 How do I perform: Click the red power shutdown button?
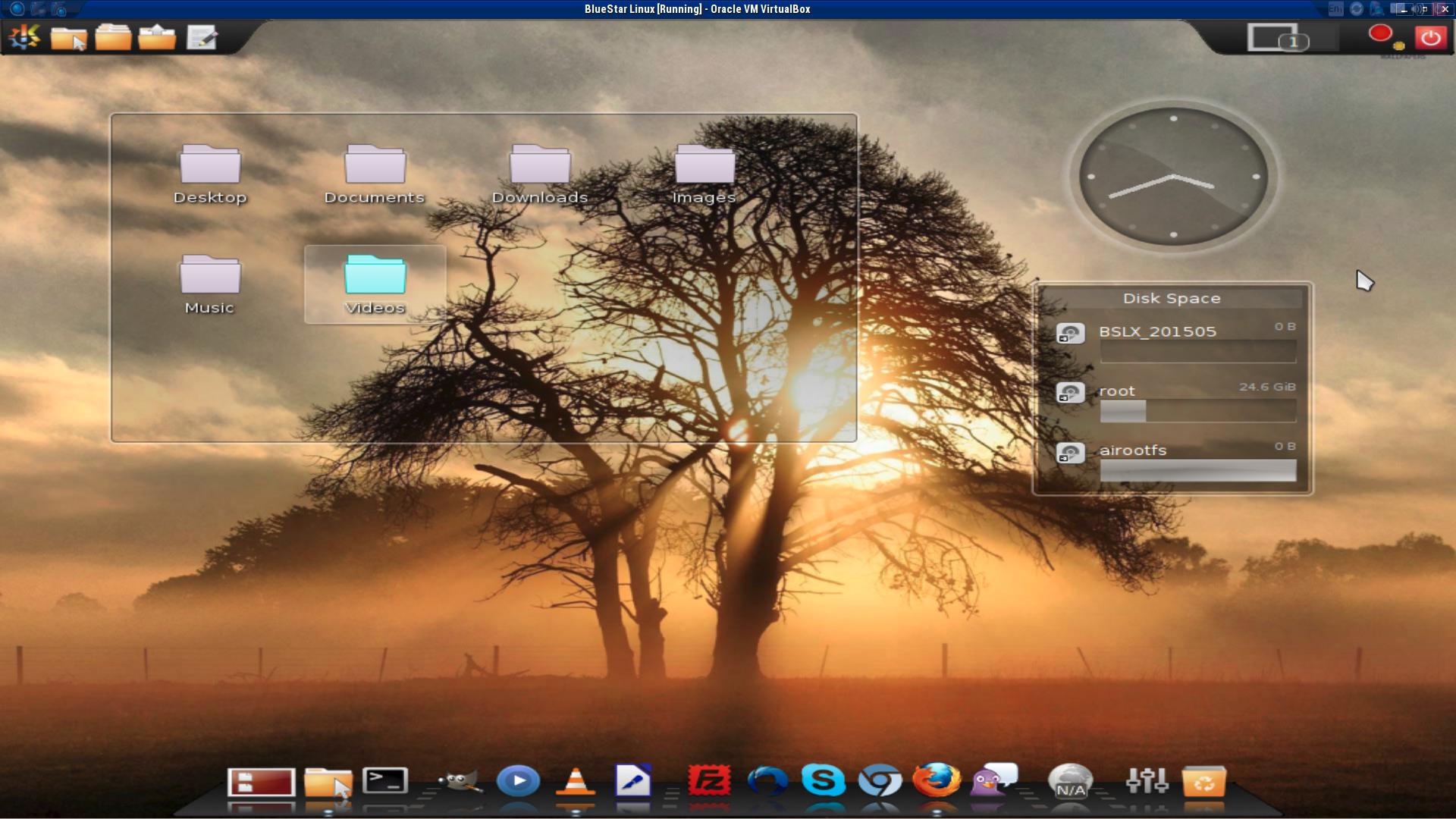[x=1430, y=37]
